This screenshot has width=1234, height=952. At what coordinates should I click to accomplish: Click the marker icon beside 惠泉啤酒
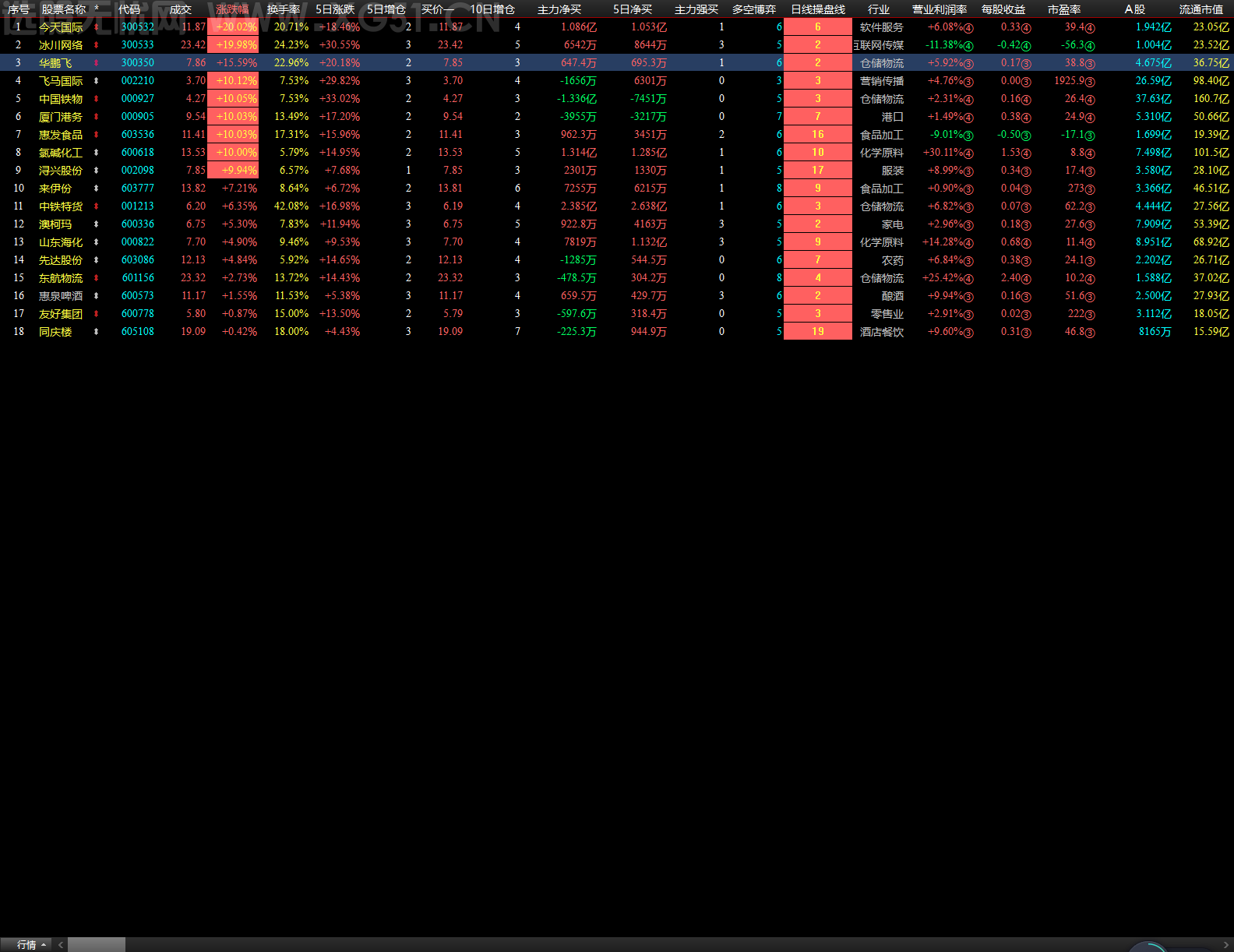point(96,296)
